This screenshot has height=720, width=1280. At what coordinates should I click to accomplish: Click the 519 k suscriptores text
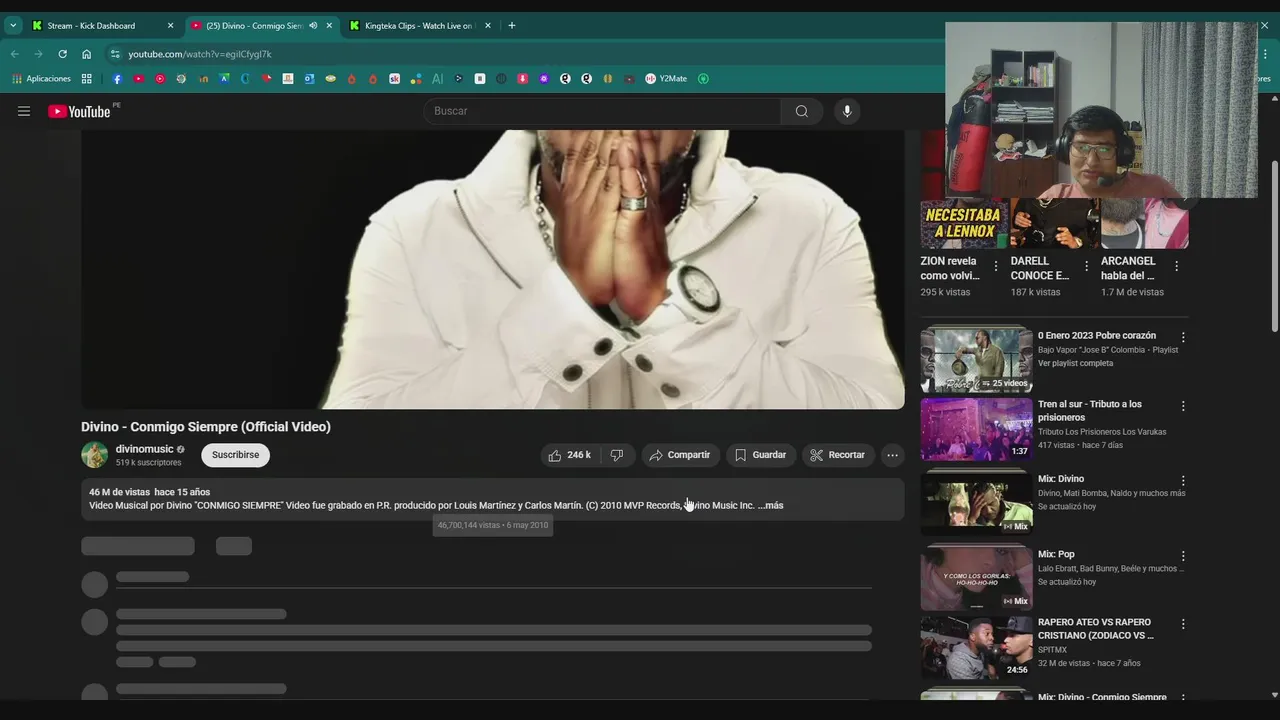[148, 463]
